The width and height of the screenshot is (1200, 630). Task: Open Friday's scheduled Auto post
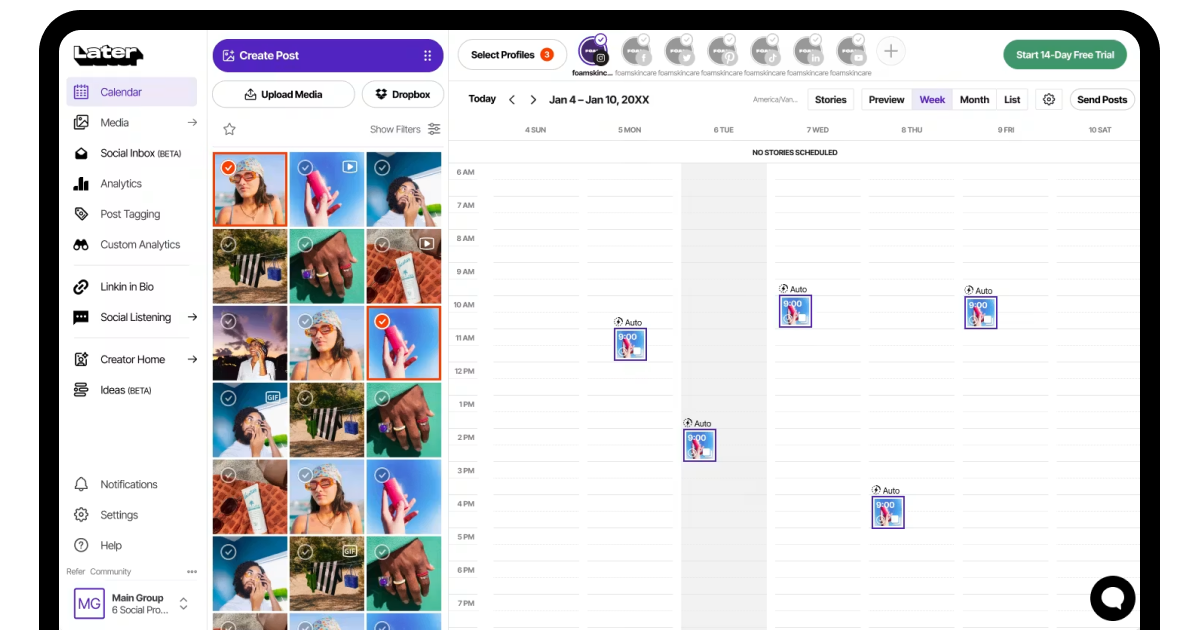click(x=981, y=312)
